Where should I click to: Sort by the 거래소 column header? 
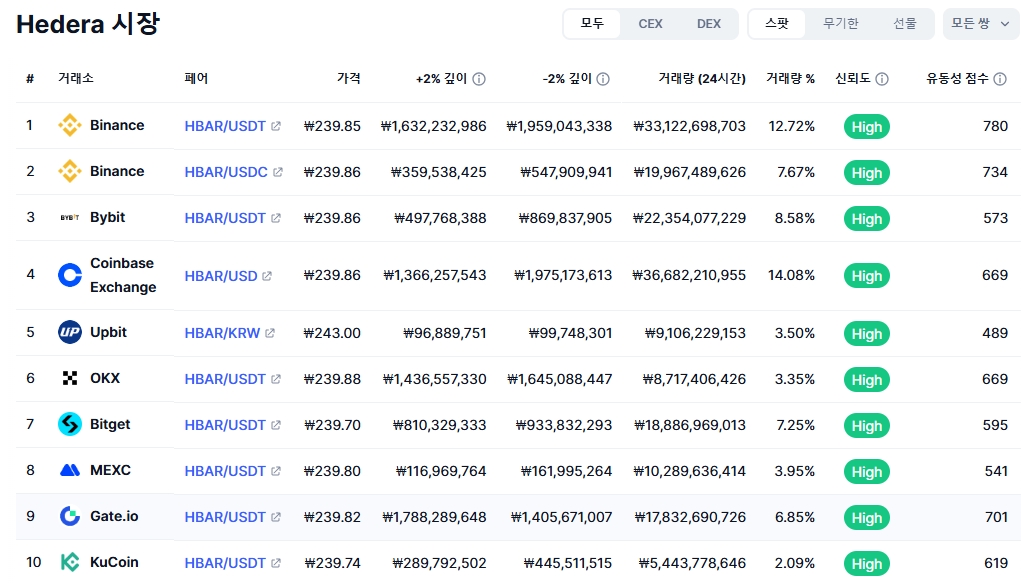coord(76,78)
